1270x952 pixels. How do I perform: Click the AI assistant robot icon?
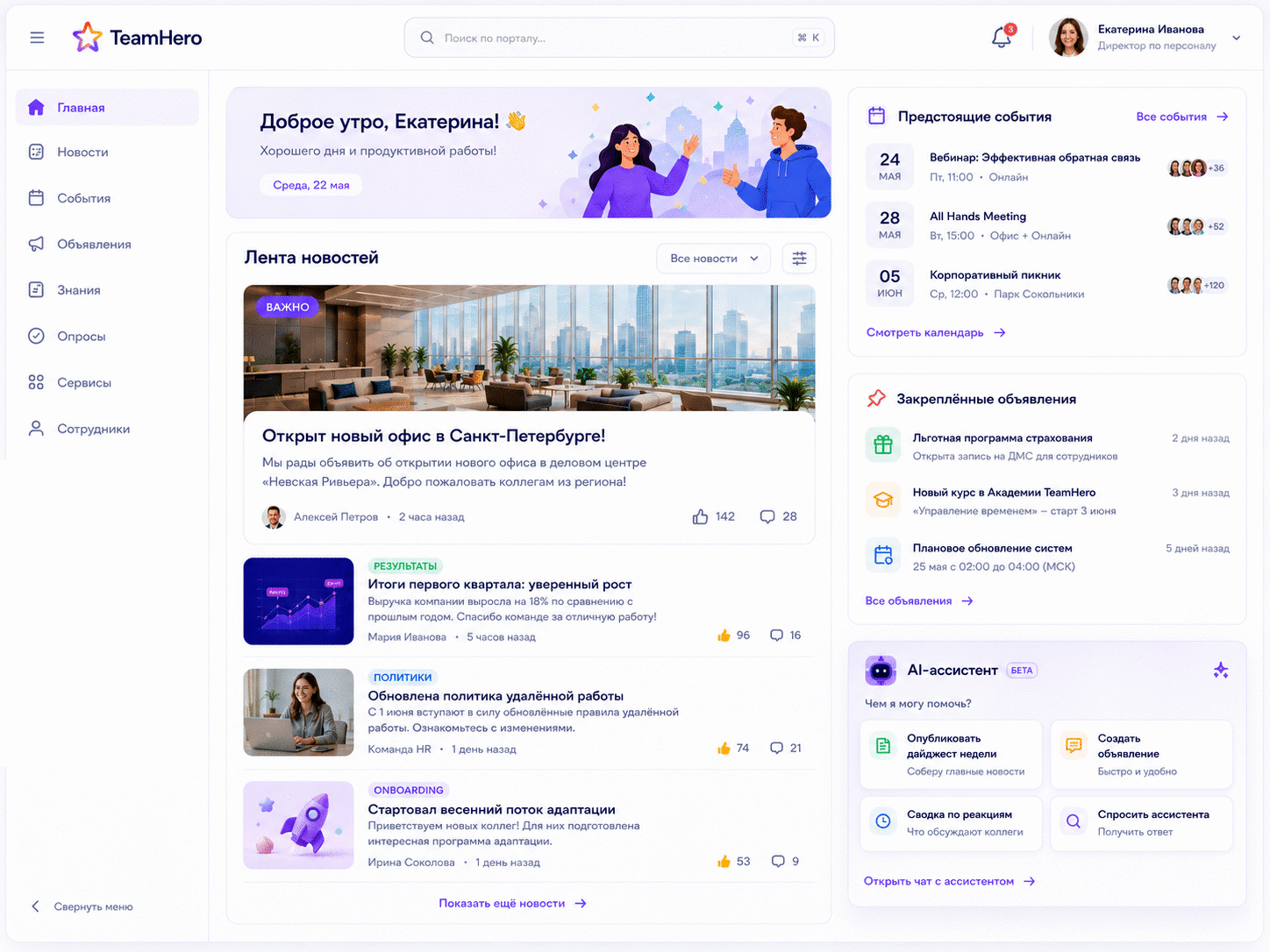click(881, 671)
